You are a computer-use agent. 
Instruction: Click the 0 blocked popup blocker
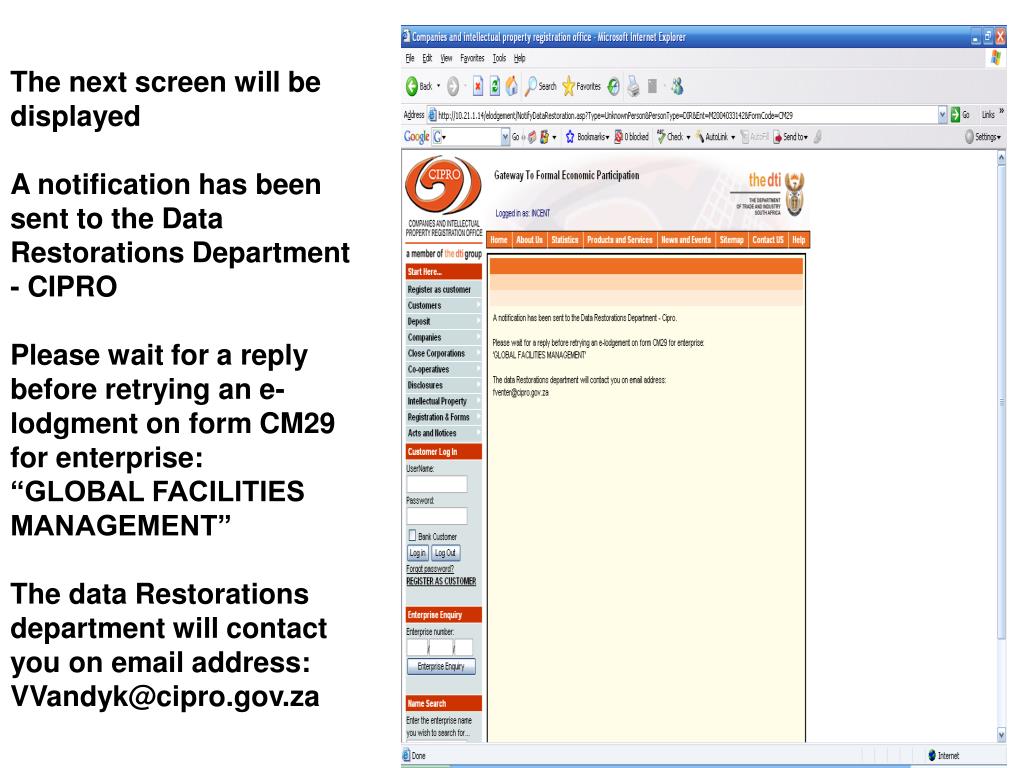click(631, 136)
